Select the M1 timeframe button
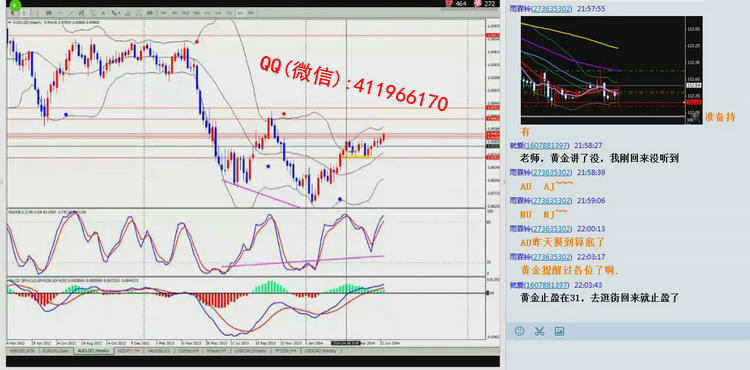This screenshot has height=370, width=750. [163, 13]
